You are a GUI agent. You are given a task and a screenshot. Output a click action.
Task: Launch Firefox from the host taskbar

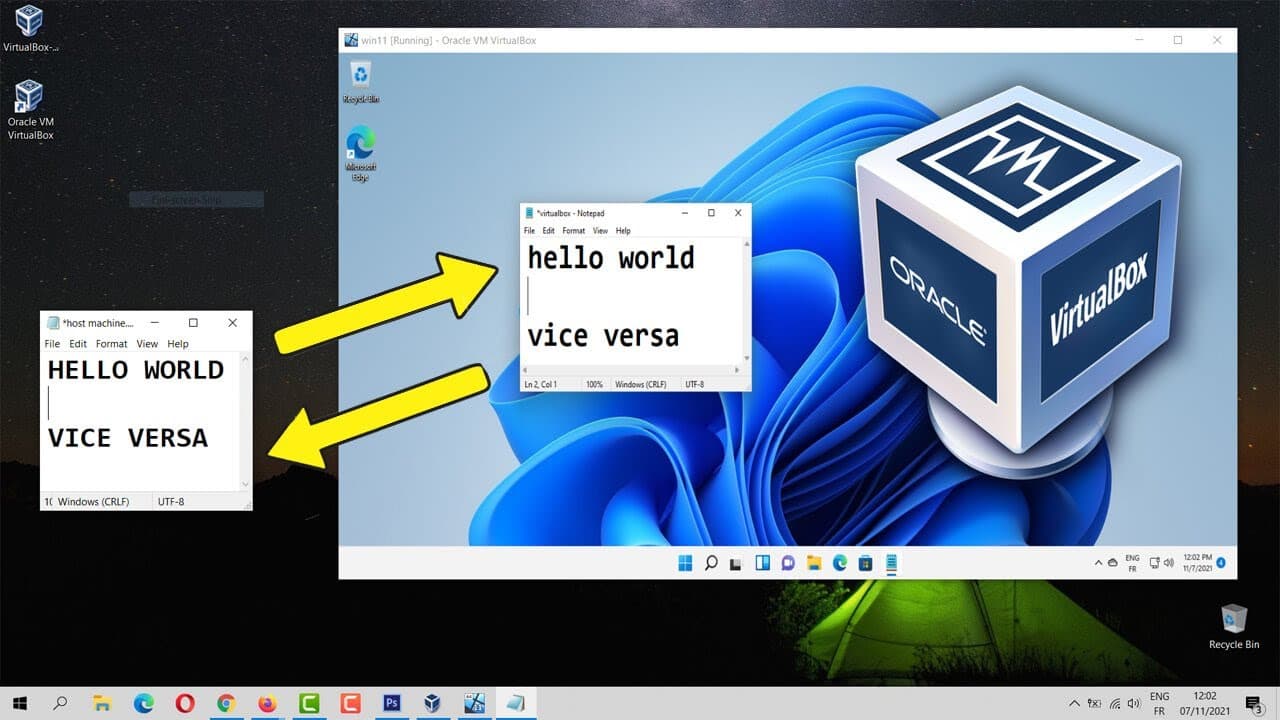[266, 703]
